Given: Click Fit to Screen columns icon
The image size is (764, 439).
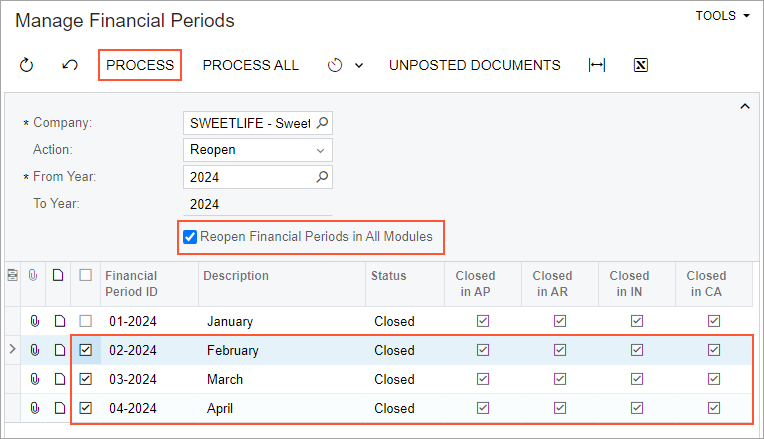Looking at the screenshot, I should point(597,65).
